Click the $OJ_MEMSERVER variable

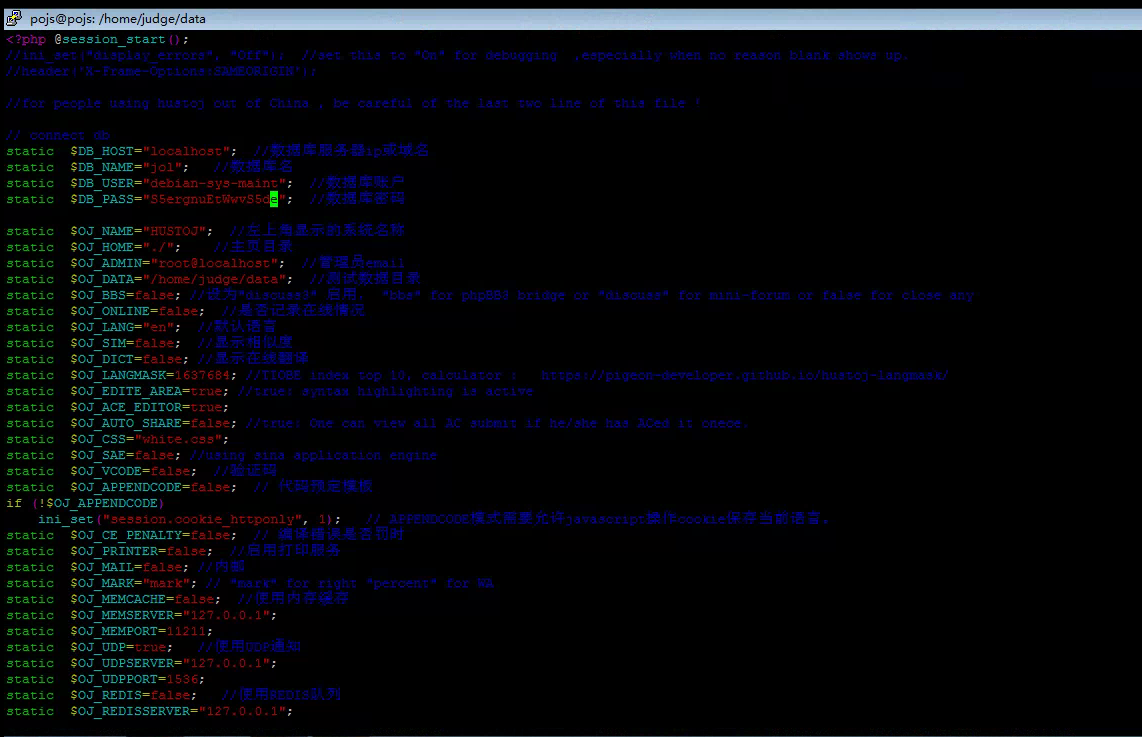tap(122, 616)
